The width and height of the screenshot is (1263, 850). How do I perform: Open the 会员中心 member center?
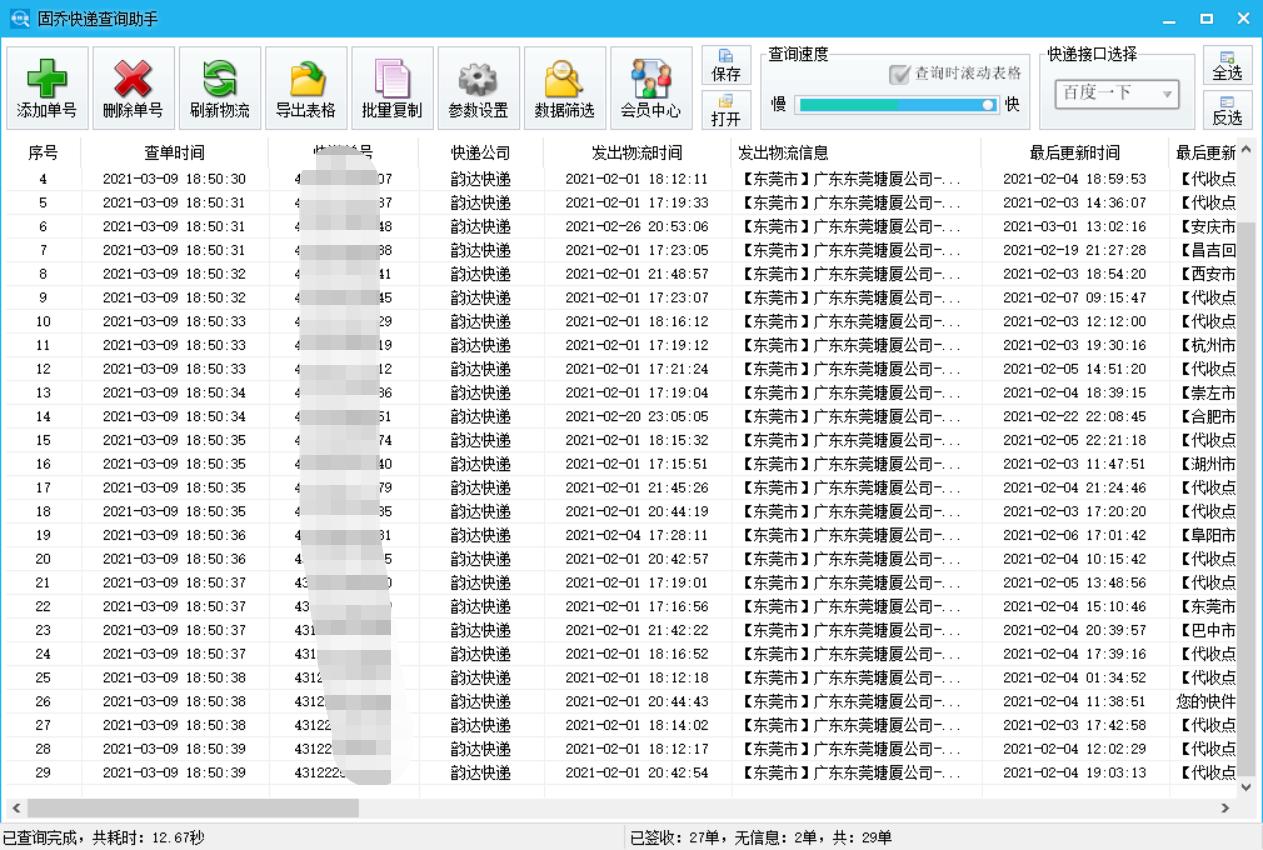click(x=651, y=87)
